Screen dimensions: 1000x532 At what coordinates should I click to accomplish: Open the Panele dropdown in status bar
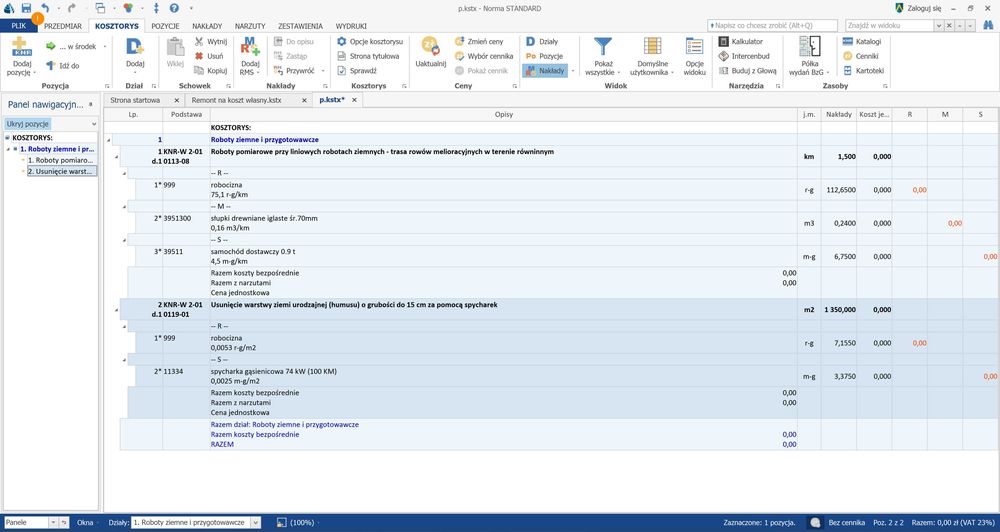53,522
